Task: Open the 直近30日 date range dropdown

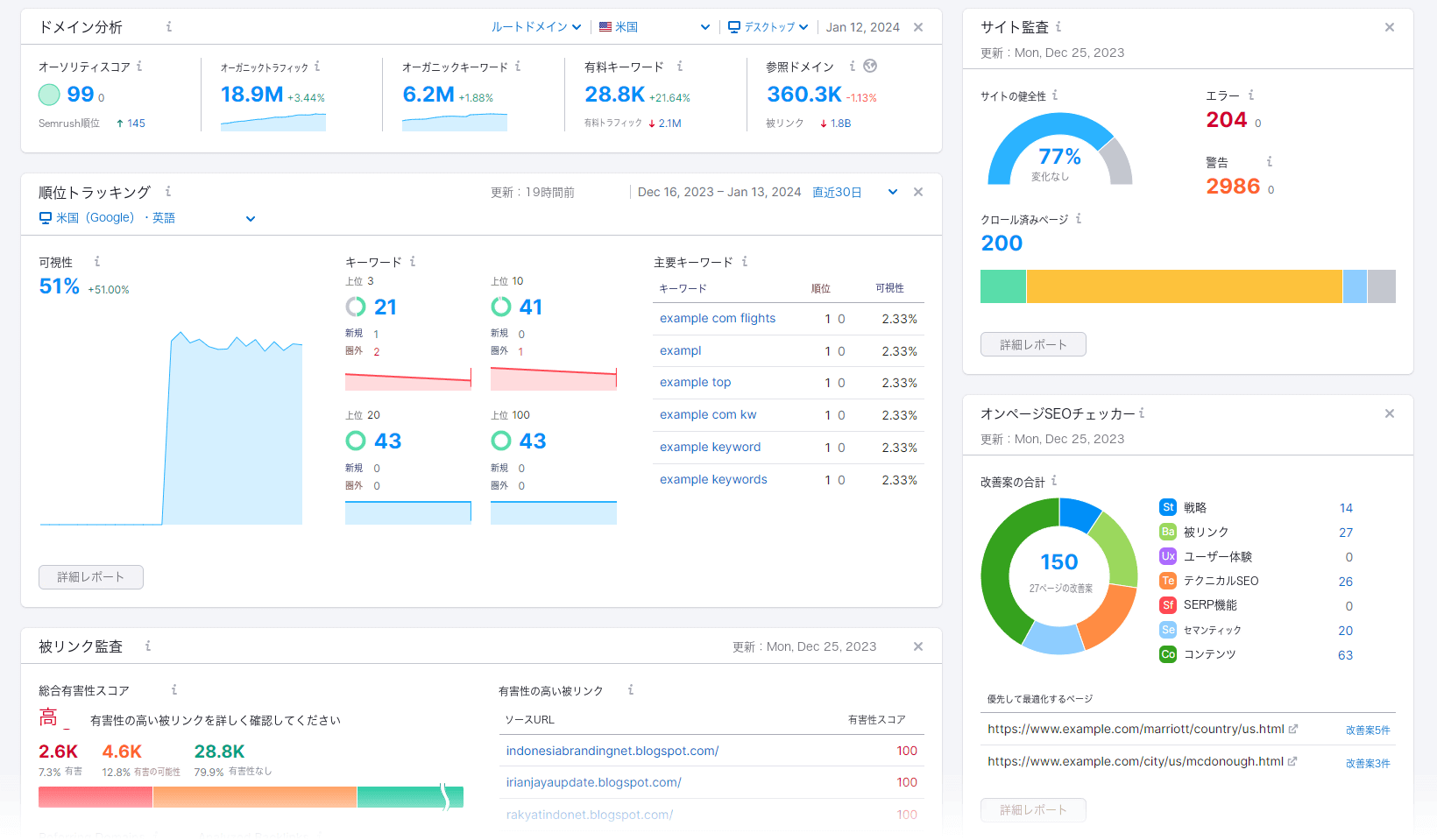Action: pos(854,192)
